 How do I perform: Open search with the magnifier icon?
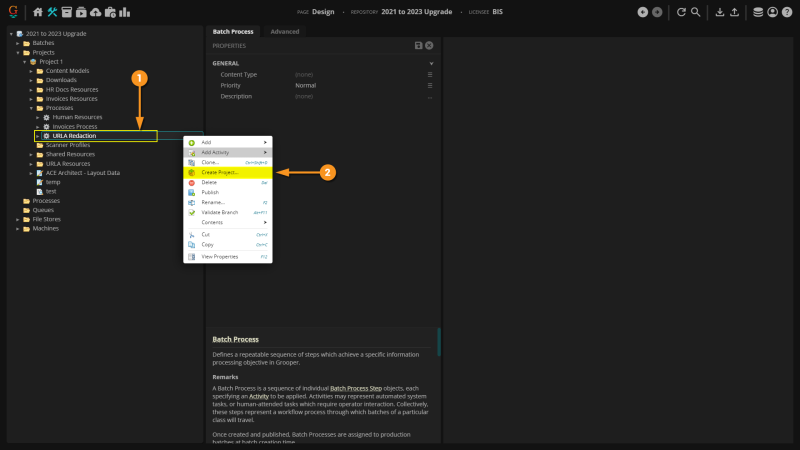click(x=695, y=12)
